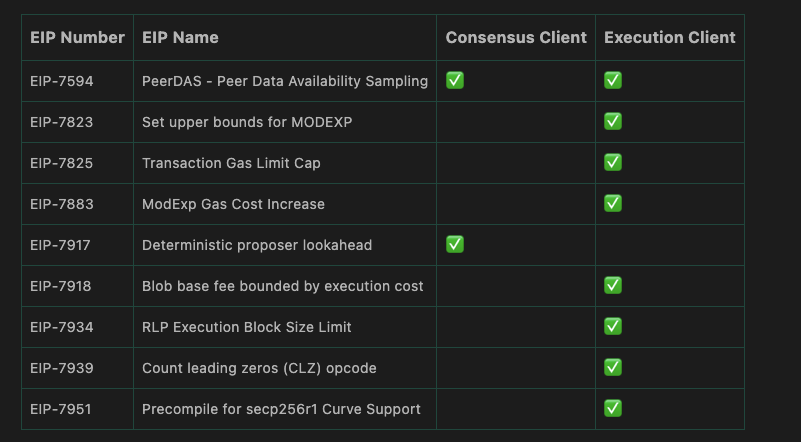Click the EIP Number column header

pyautogui.click(x=77, y=38)
